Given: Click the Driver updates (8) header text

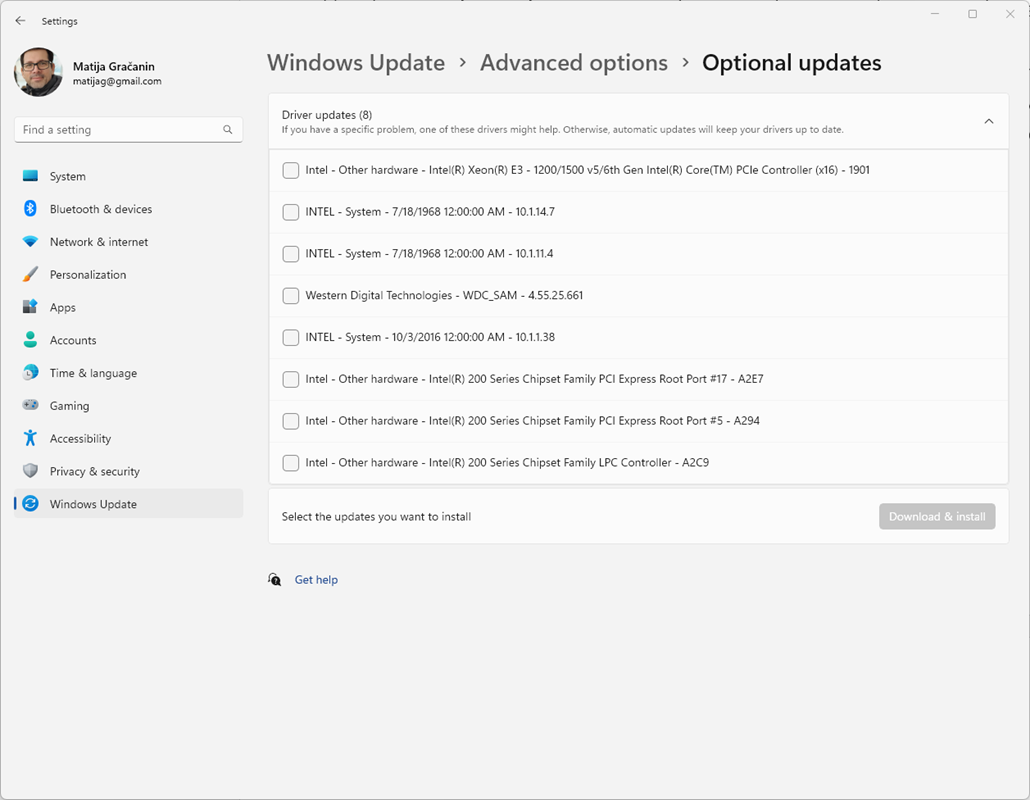Looking at the screenshot, I should (327, 115).
